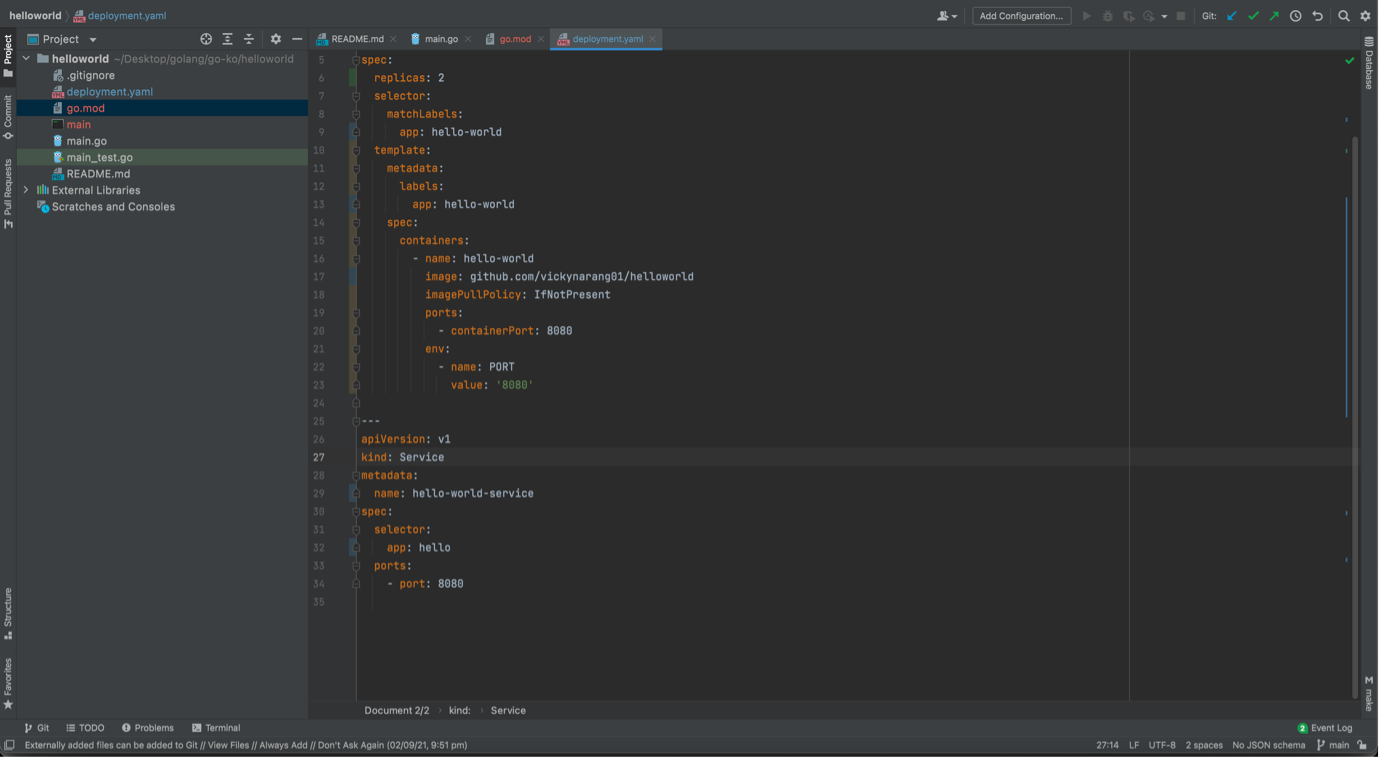Switch to the main.go editor tab
This screenshot has height=760, width=1381.
tap(440, 39)
